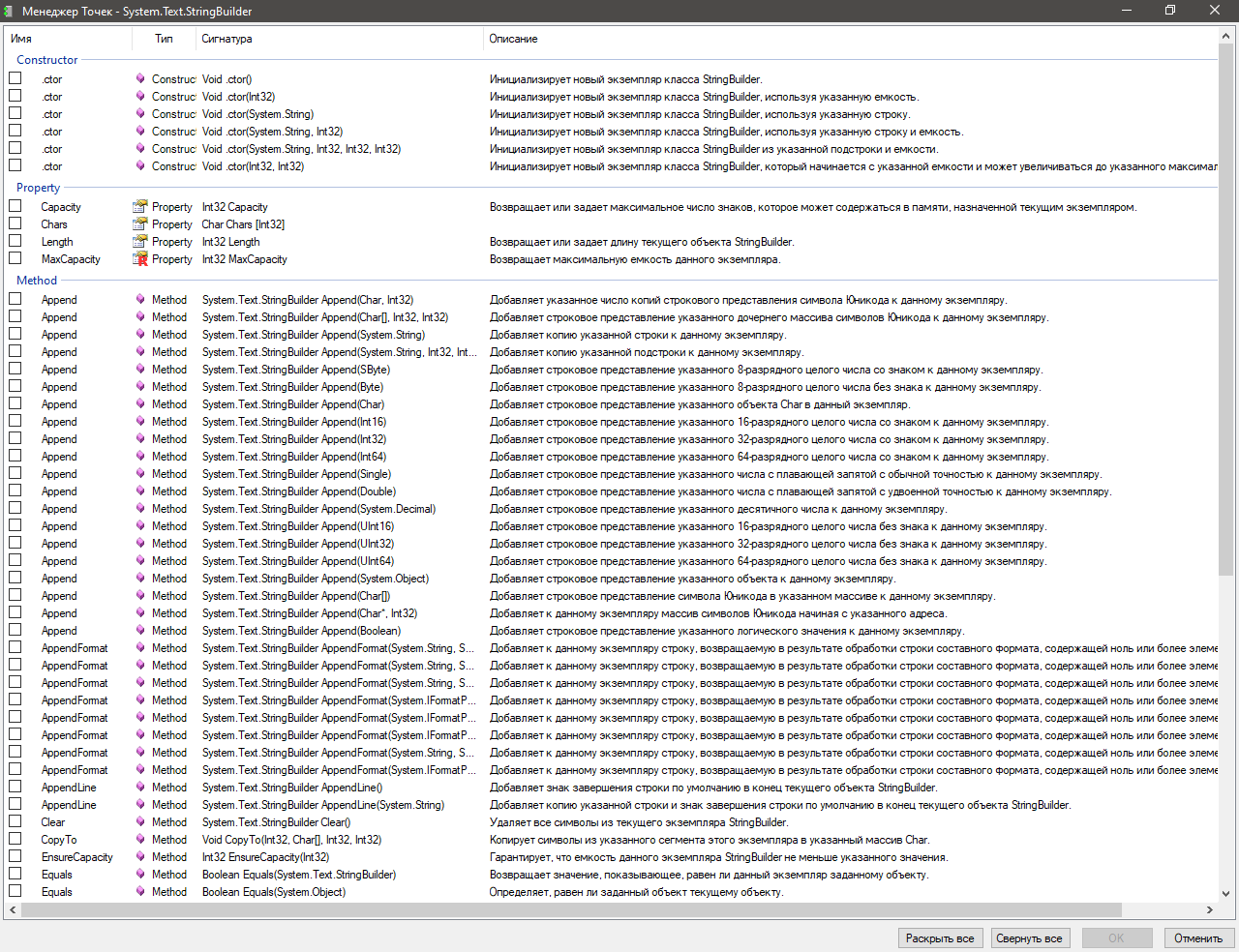
Task: Enable the Clear method checkbox
Action: coord(15,822)
